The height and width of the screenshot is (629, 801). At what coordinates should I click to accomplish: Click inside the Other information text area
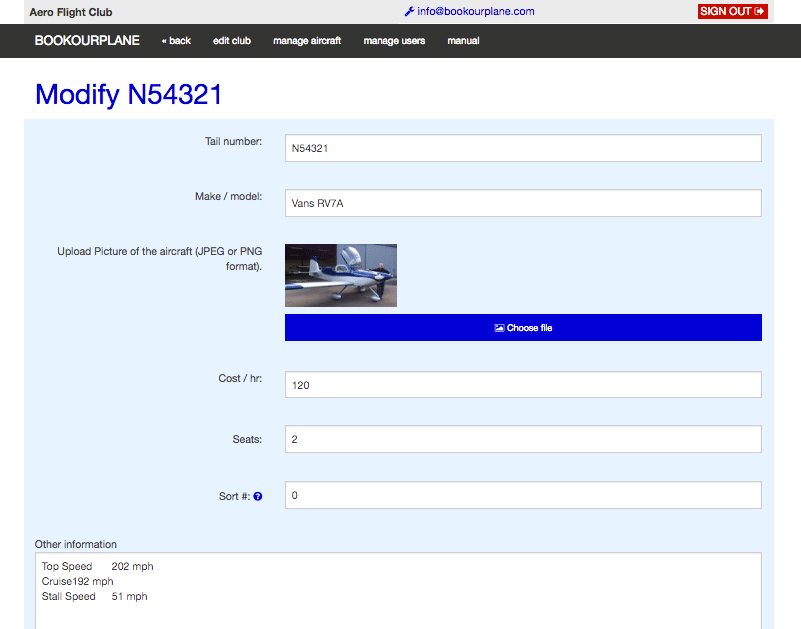click(398, 591)
